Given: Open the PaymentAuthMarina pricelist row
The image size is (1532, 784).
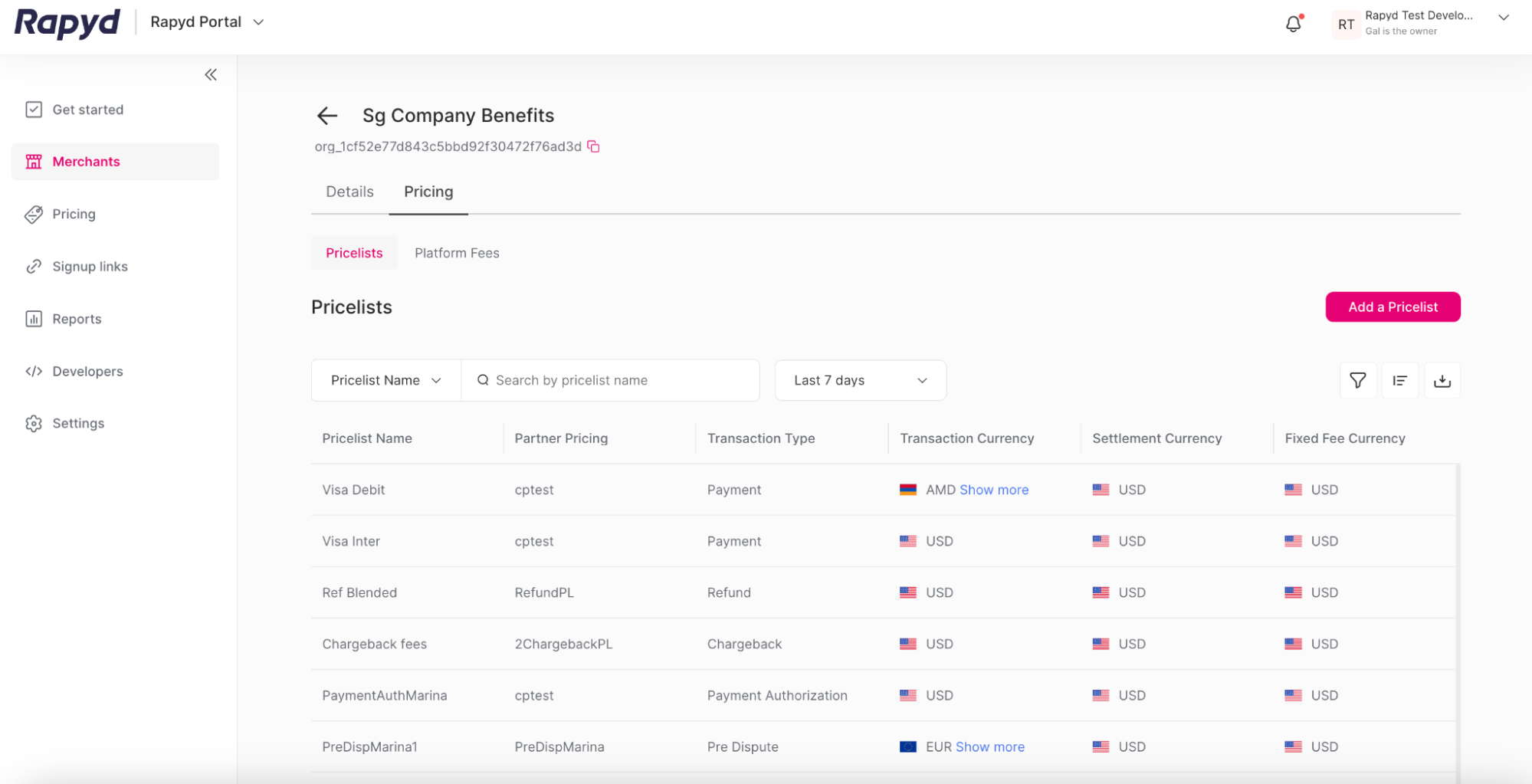Looking at the screenshot, I should (883, 695).
